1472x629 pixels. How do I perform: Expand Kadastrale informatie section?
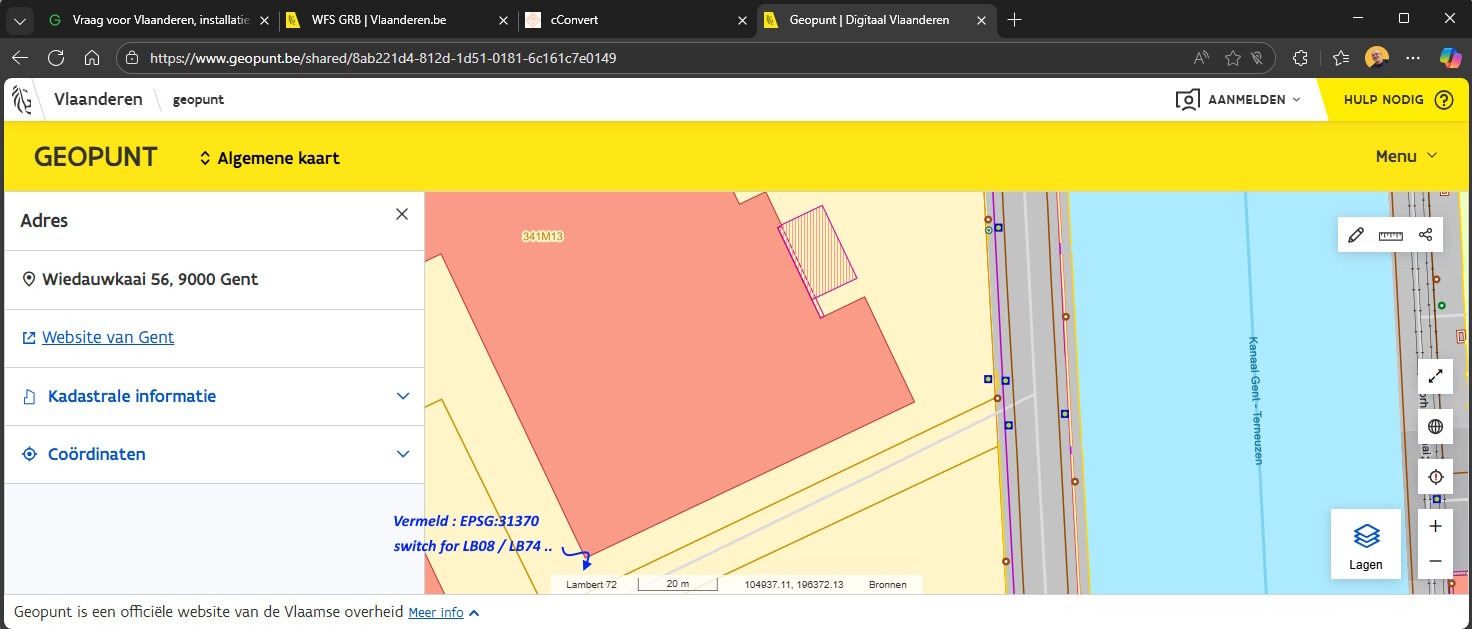coord(214,396)
